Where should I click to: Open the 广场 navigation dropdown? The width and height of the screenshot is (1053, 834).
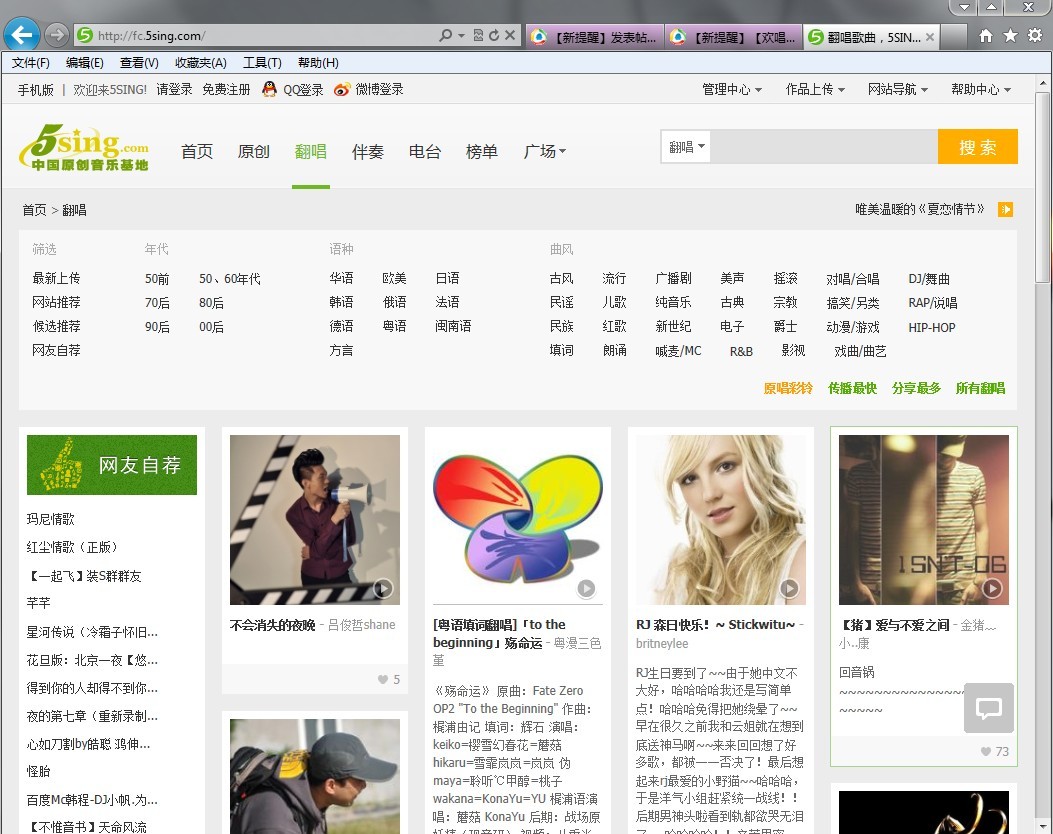click(x=544, y=152)
